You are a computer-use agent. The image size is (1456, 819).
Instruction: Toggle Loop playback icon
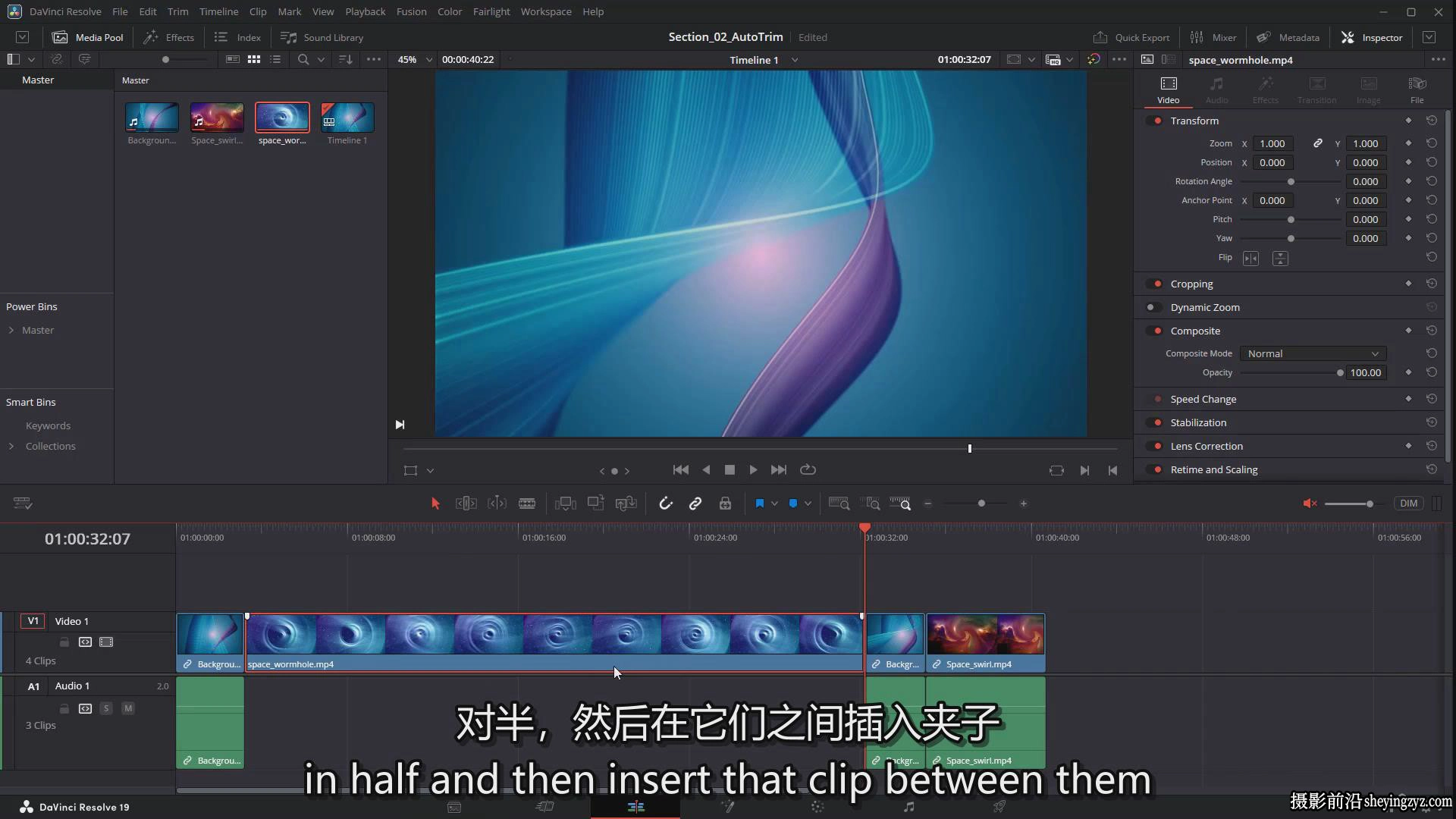(x=808, y=470)
